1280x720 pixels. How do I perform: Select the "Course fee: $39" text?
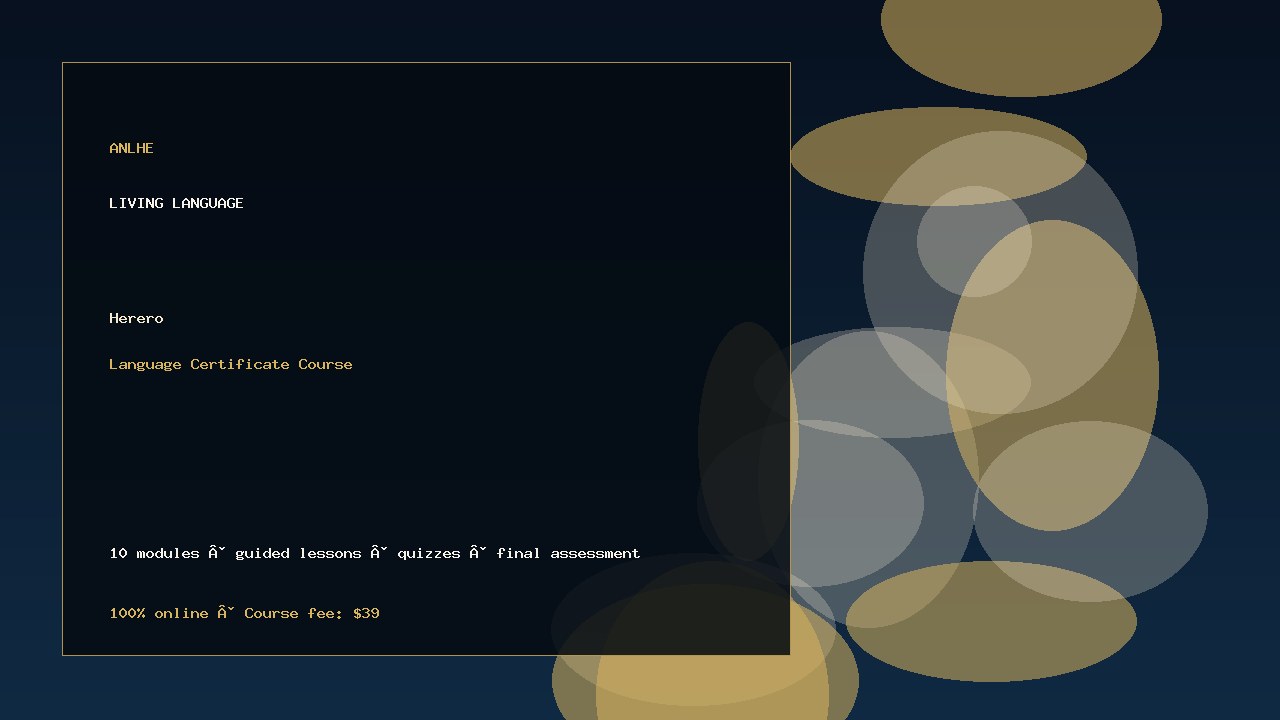312,613
